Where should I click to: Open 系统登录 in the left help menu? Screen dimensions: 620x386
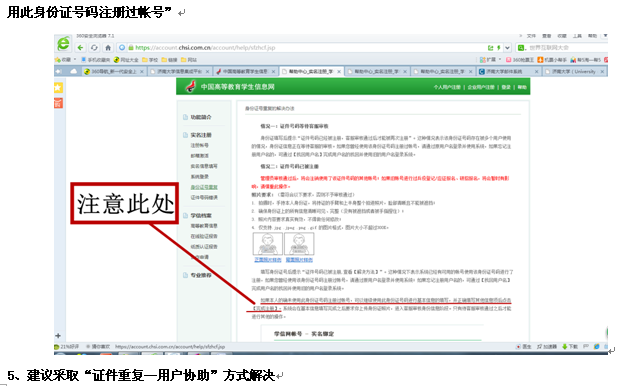[x=200, y=176]
